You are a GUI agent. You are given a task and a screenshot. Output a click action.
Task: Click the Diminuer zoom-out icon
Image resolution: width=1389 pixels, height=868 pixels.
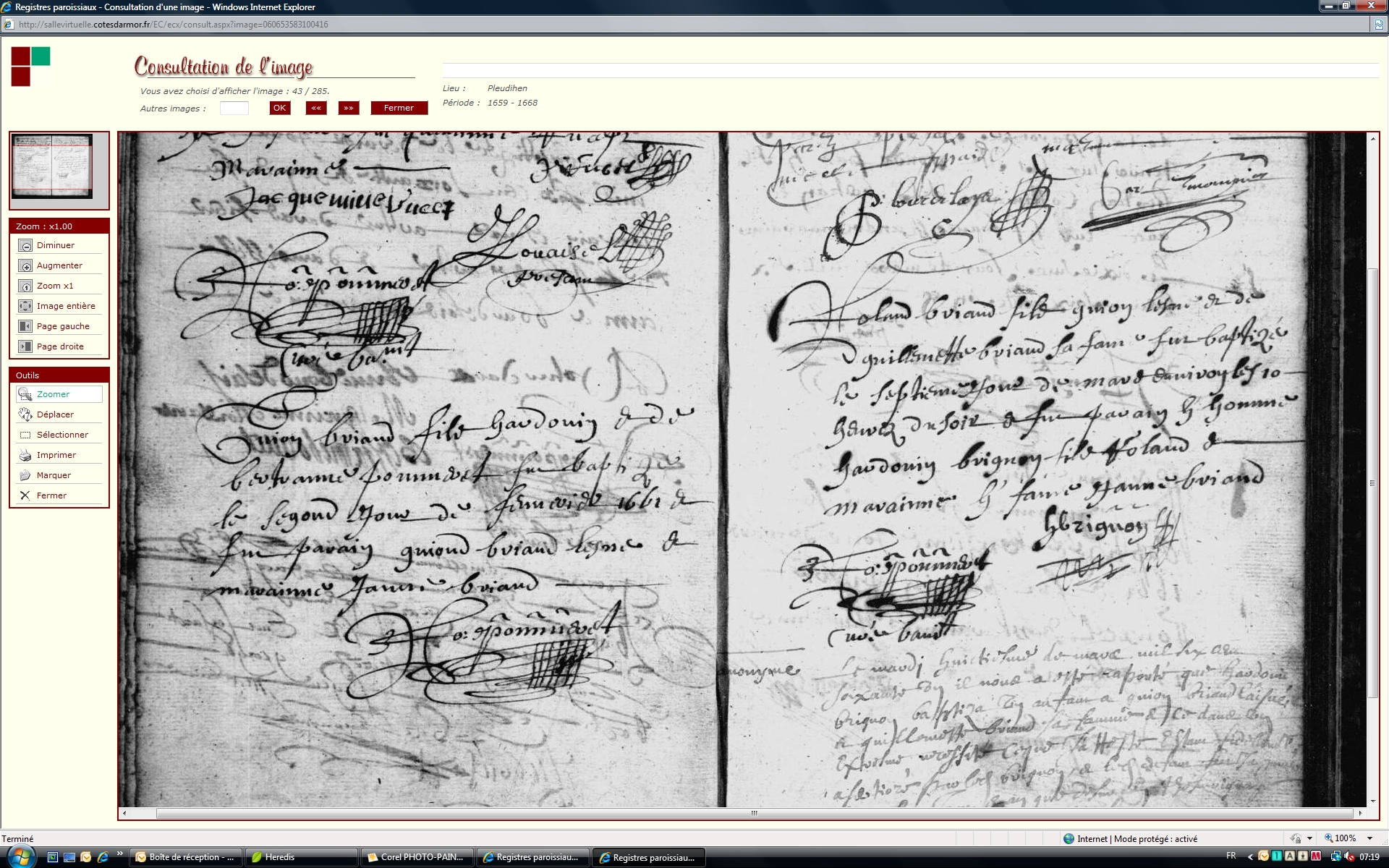tap(25, 246)
